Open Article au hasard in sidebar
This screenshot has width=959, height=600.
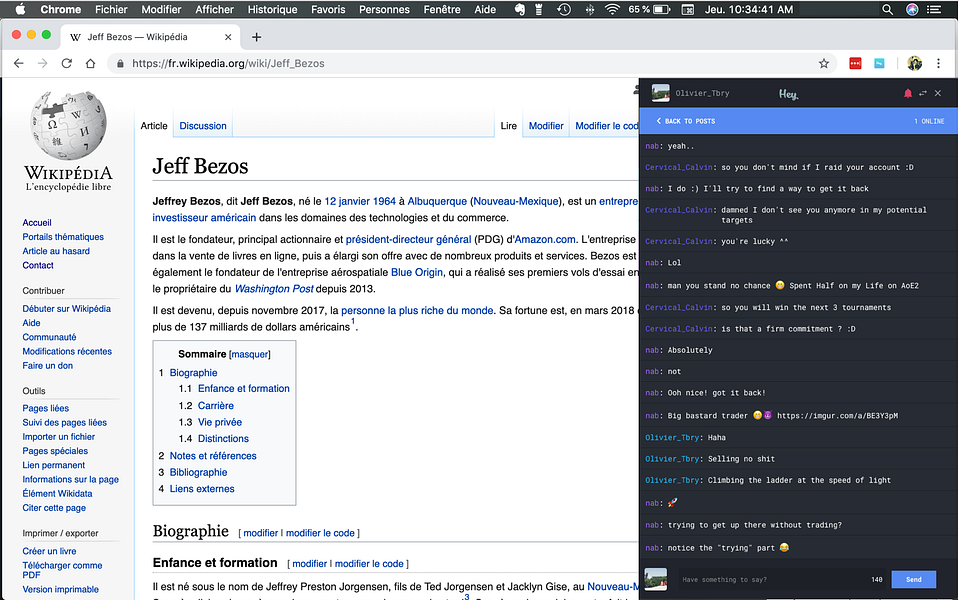[x=56, y=251]
